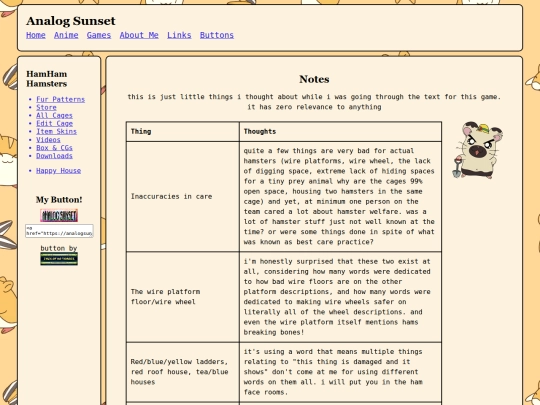Click the My Button! heading

(59, 200)
